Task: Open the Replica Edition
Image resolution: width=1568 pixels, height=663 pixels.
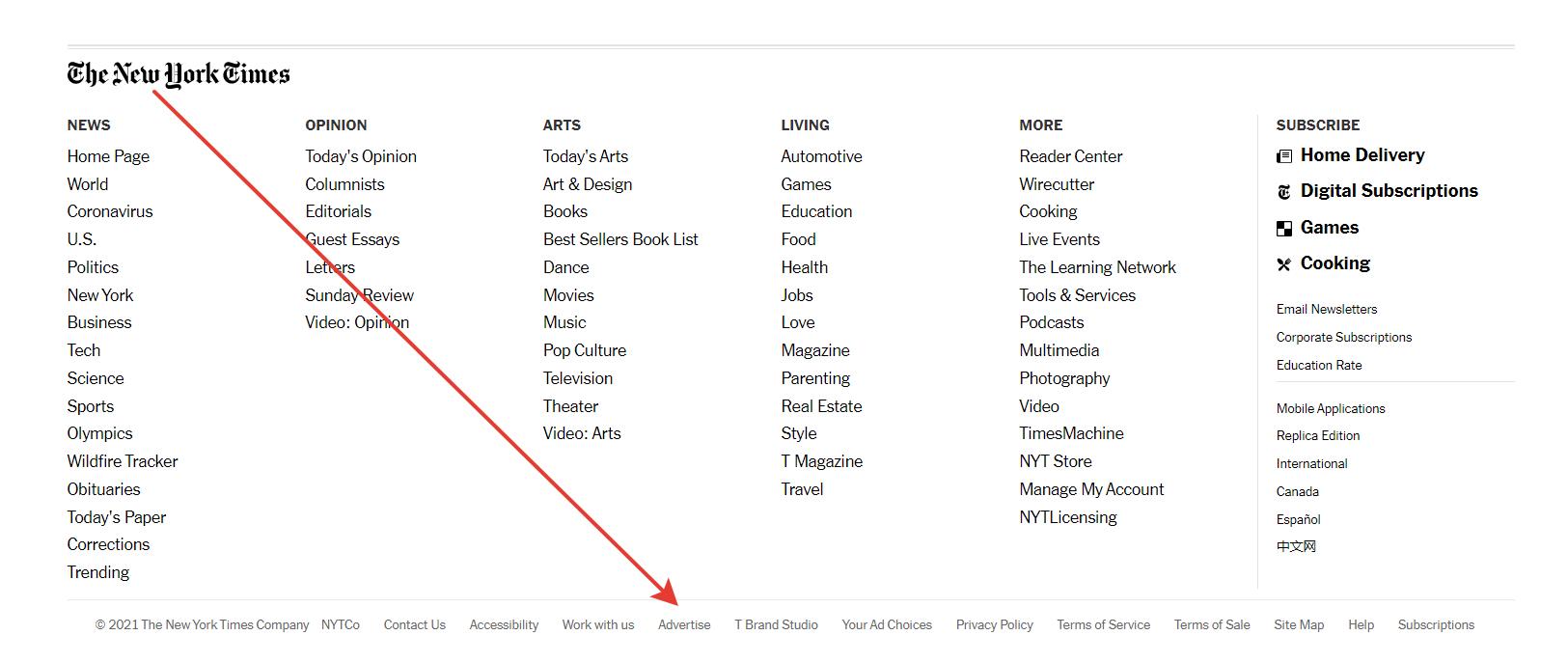Action: click(x=1318, y=435)
